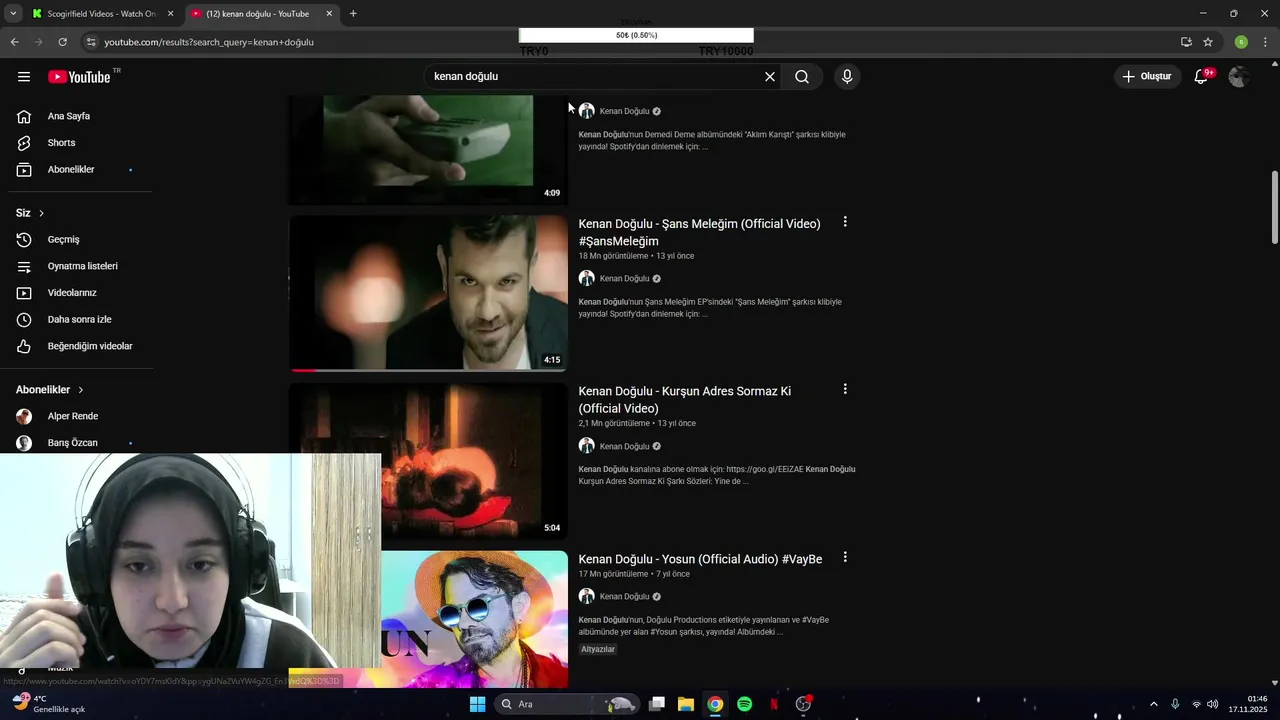Viewport: 1280px width, 720px height.
Task: Close the Scogirlfield Videos tab
Action: coord(170,14)
